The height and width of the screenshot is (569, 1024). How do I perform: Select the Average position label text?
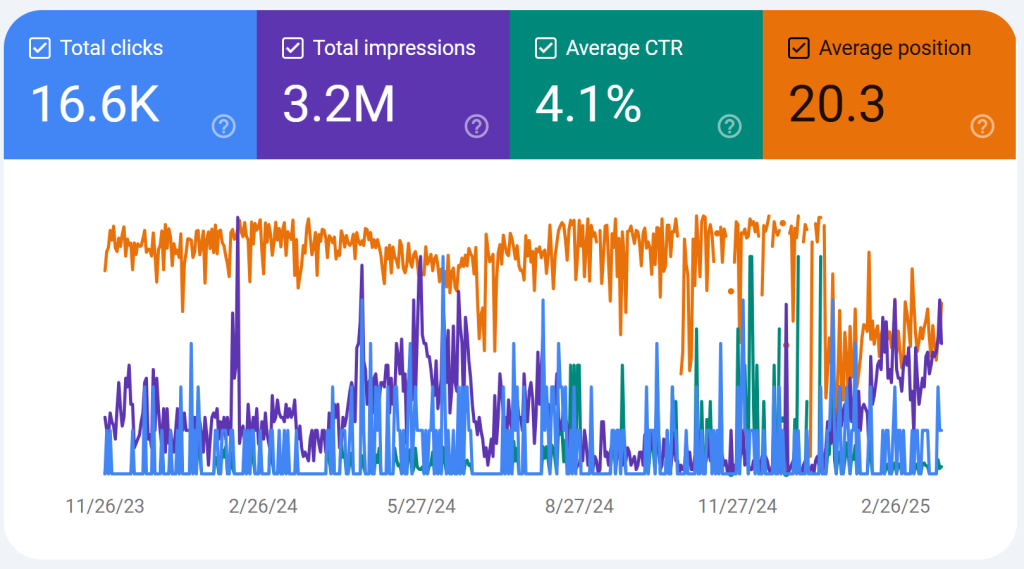pyautogui.click(x=895, y=48)
